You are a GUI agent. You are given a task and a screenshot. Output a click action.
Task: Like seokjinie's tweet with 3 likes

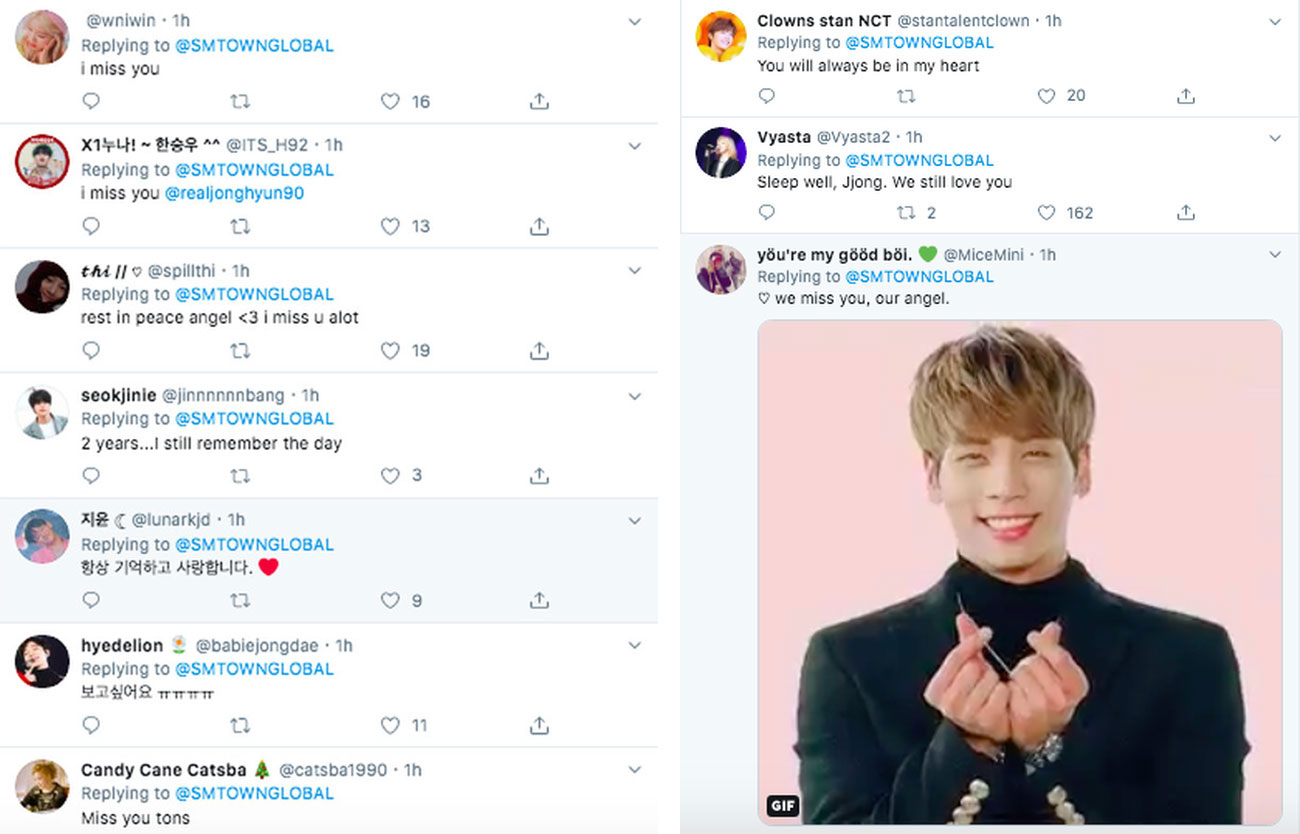(391, 475)
